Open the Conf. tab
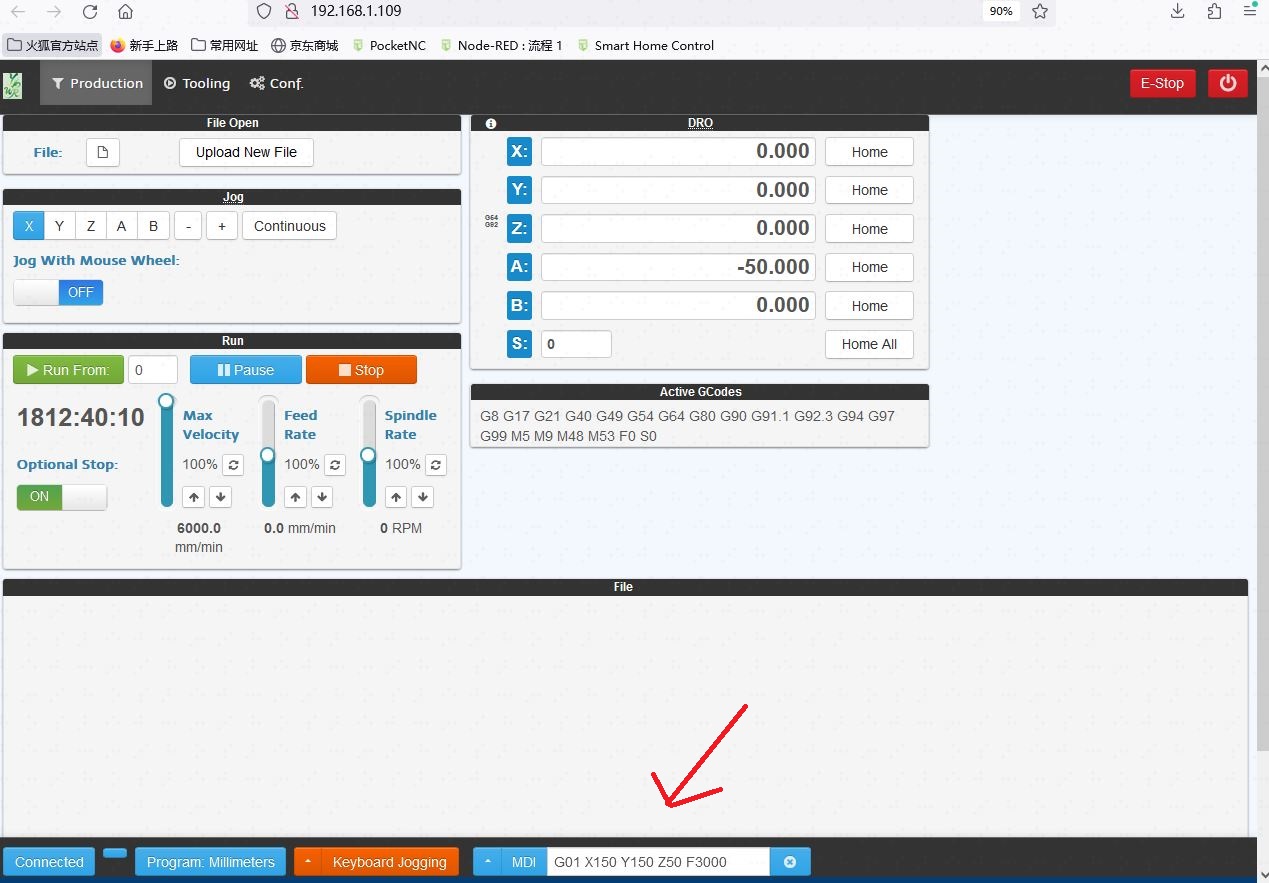 (x=276, y=83)
